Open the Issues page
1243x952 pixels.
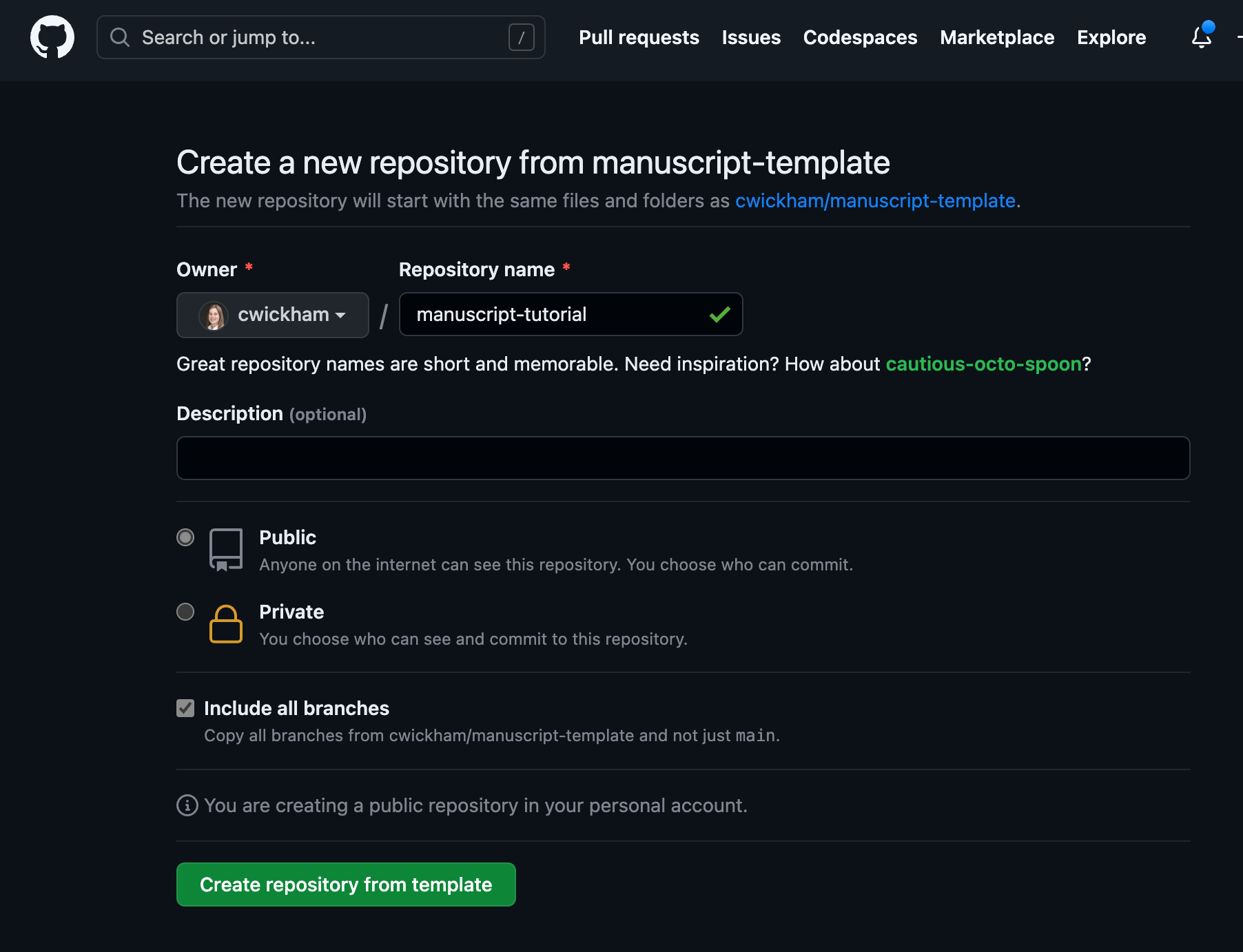tap(750, 37)
